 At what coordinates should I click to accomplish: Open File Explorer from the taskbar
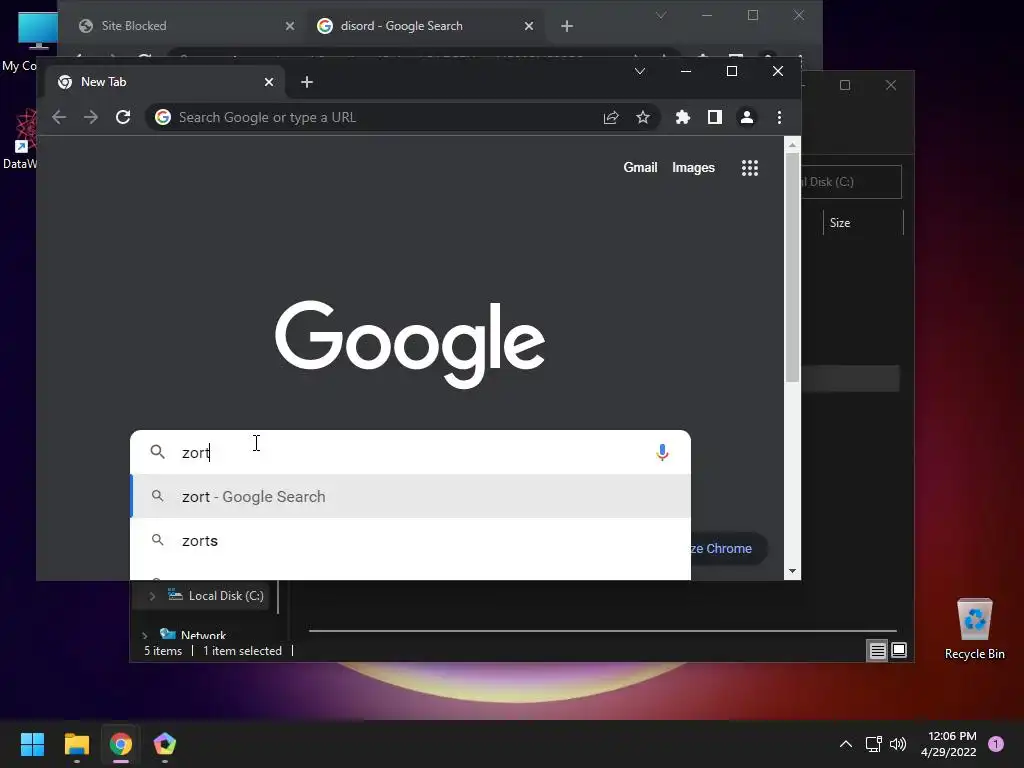pyautogui.click(x=76, y=744)
